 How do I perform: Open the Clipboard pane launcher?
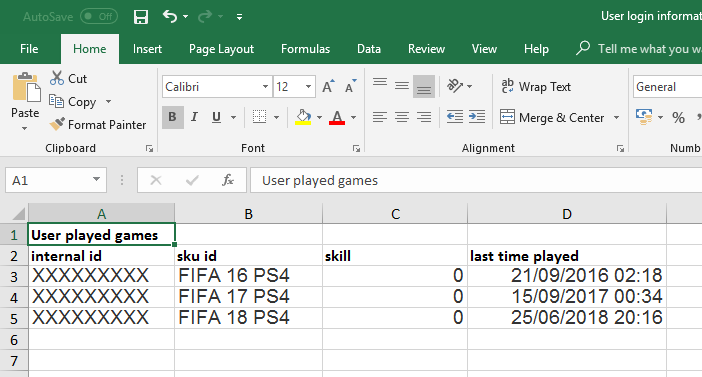[150, 149]
